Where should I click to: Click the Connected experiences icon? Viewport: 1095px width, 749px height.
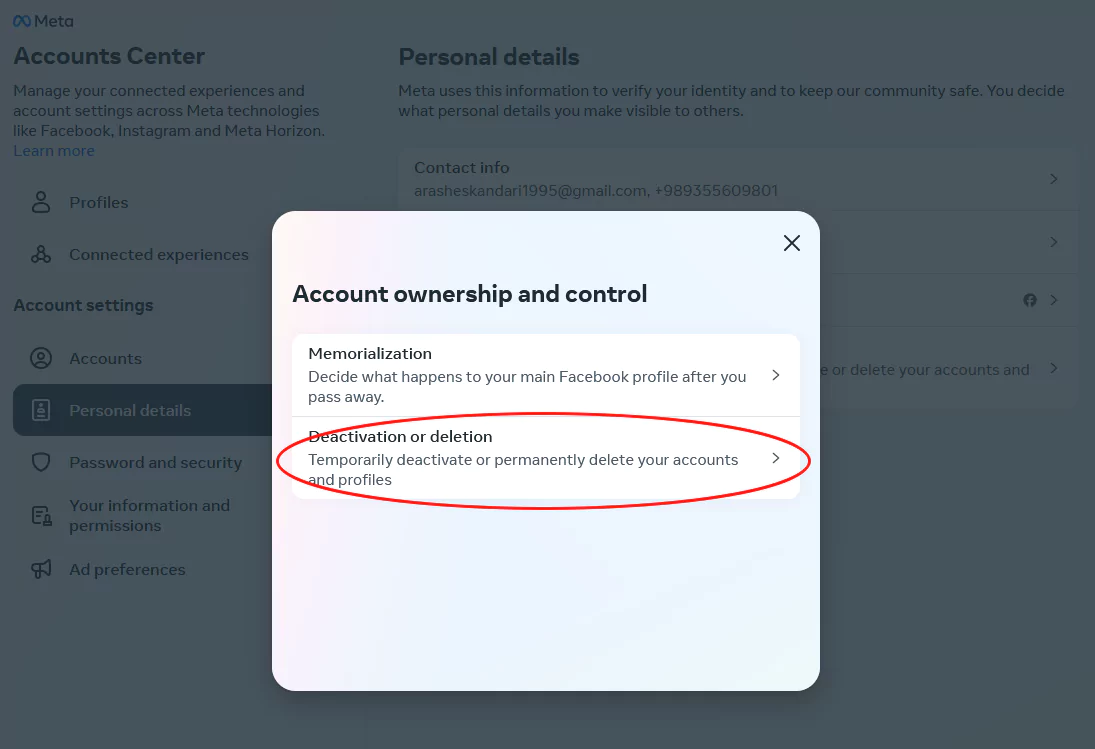pyautogui.click(x=41, y=254)
